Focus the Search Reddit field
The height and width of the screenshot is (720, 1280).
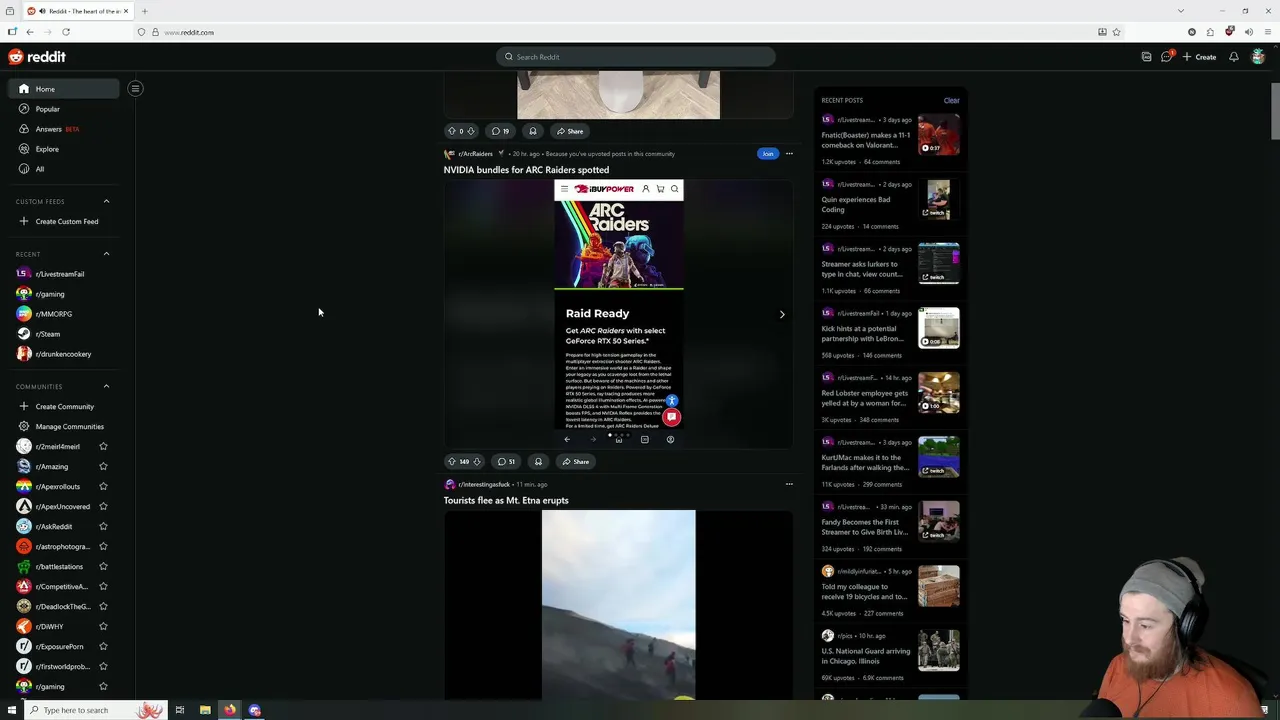pos(636,57)
